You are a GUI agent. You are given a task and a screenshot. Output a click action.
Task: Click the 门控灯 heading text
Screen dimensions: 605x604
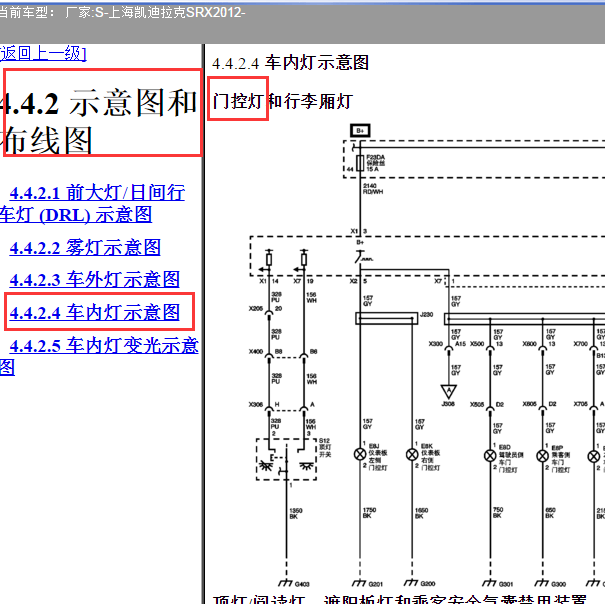(x=238, y=102)
